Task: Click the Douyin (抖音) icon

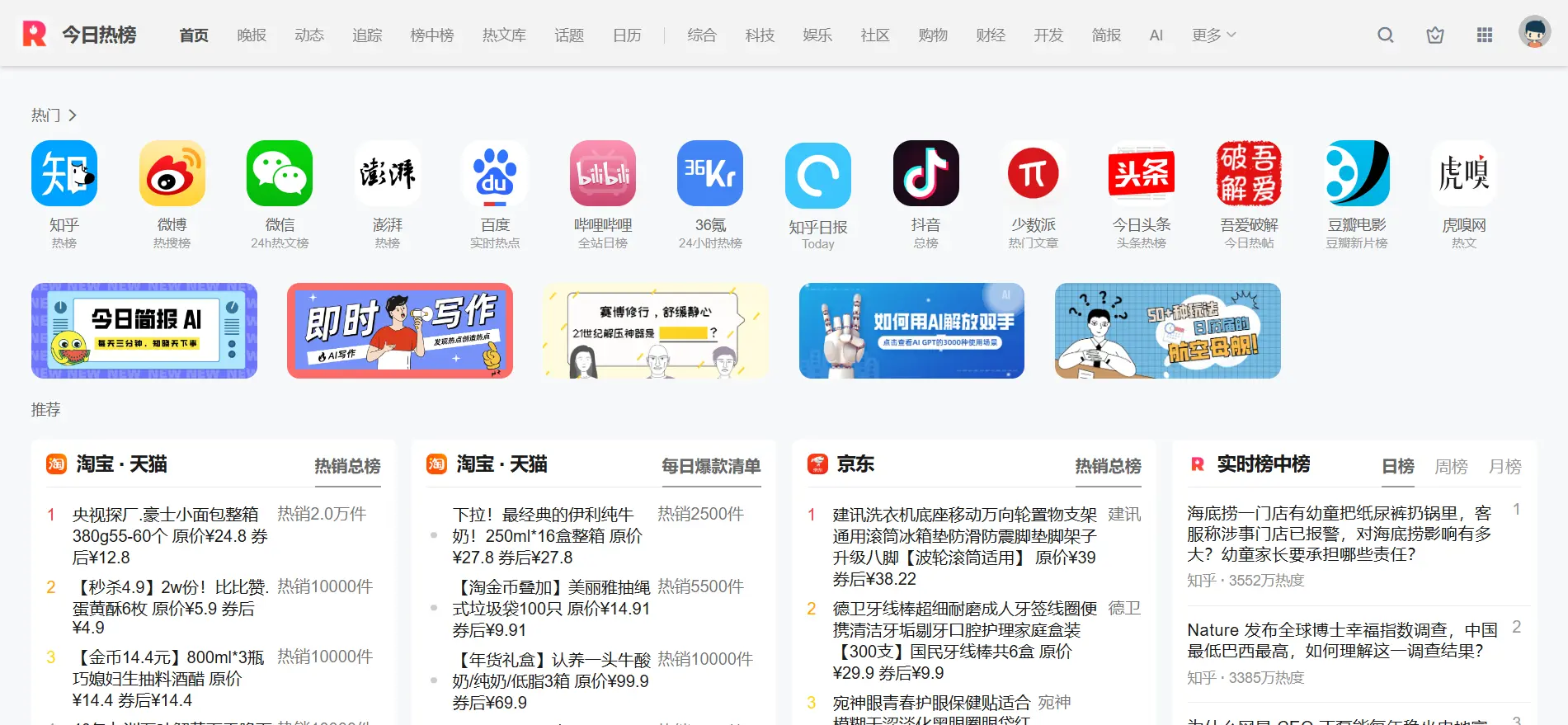Action: pos(925,174)
